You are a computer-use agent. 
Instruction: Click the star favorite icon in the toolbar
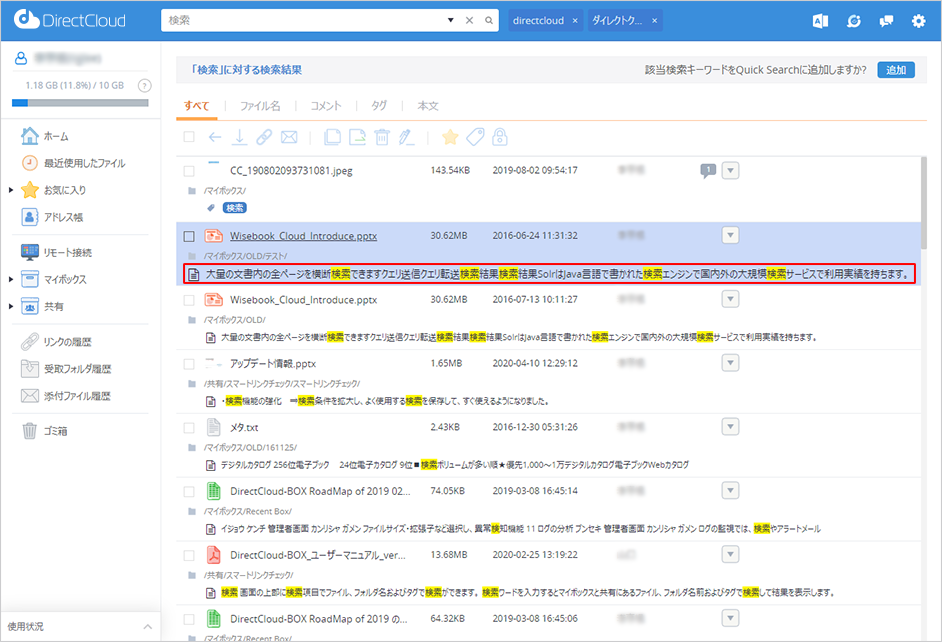450,137
